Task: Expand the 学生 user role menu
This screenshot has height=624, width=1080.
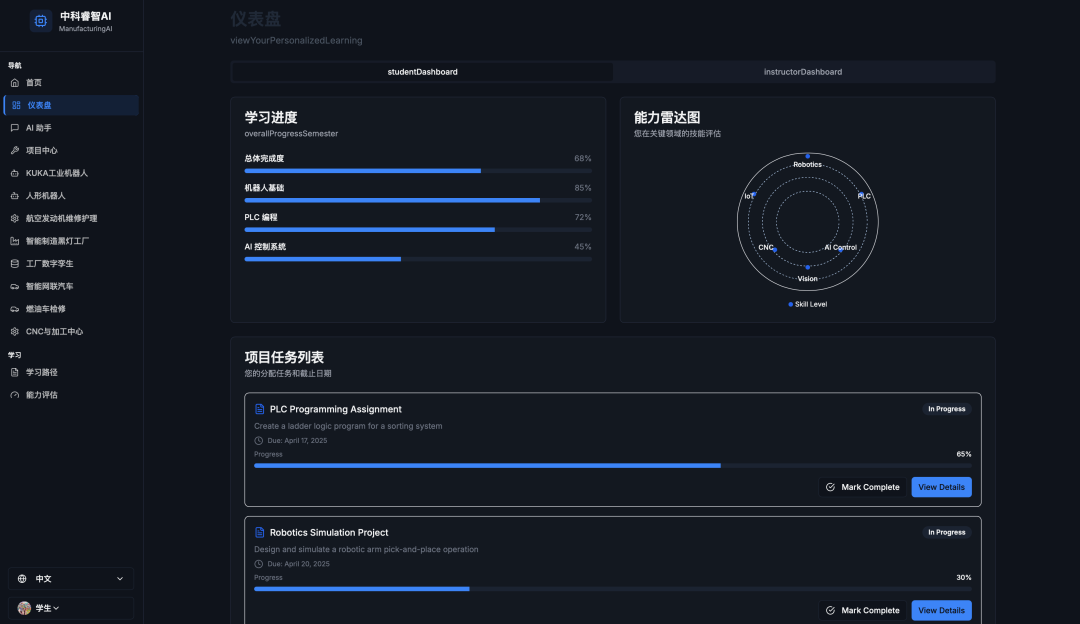Action: point(40,608)
